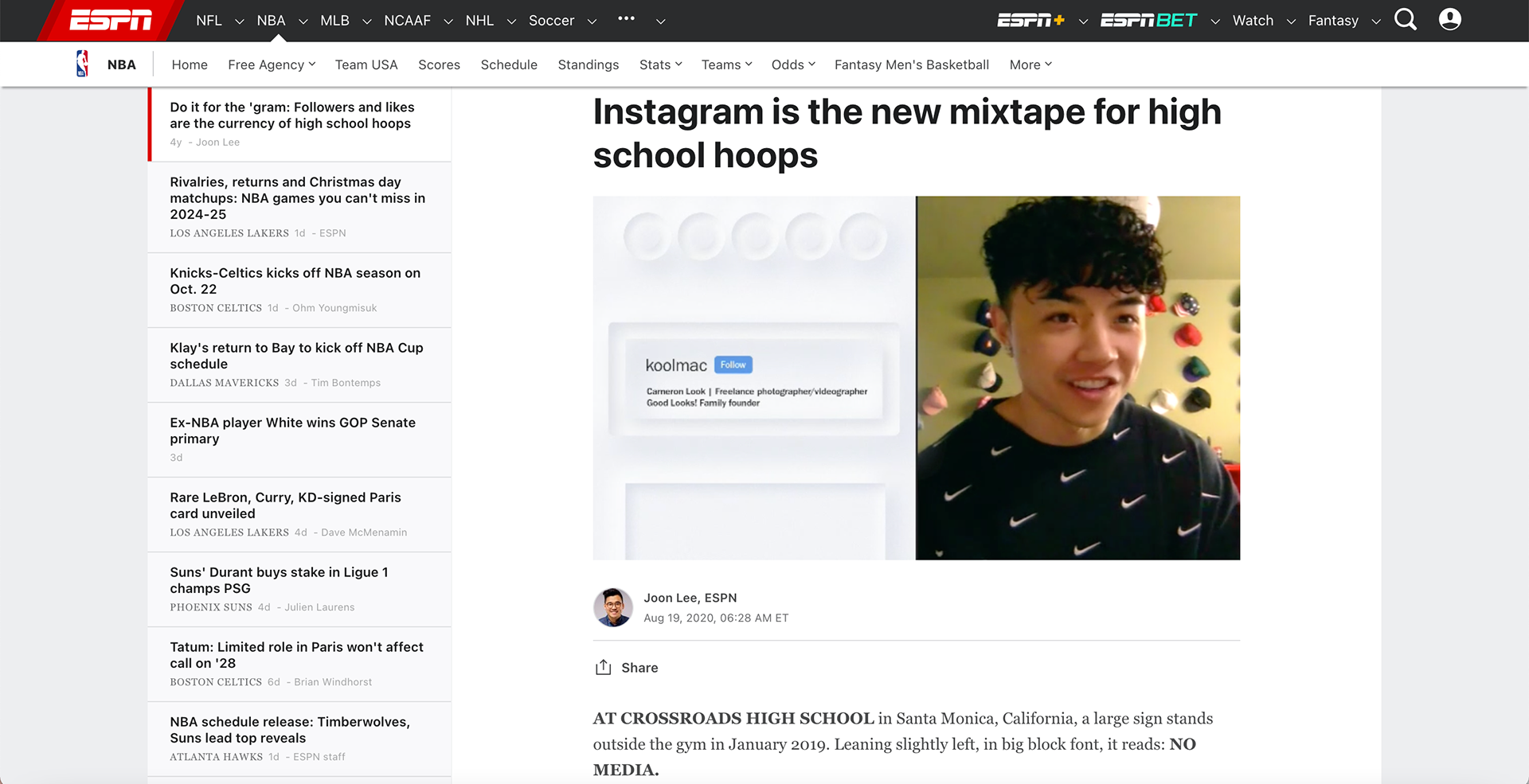Click 'LOS ANGELES LAKERS' tag under Rivalries story
This screenshot has width=1529, height=784.
coord(229,233)
